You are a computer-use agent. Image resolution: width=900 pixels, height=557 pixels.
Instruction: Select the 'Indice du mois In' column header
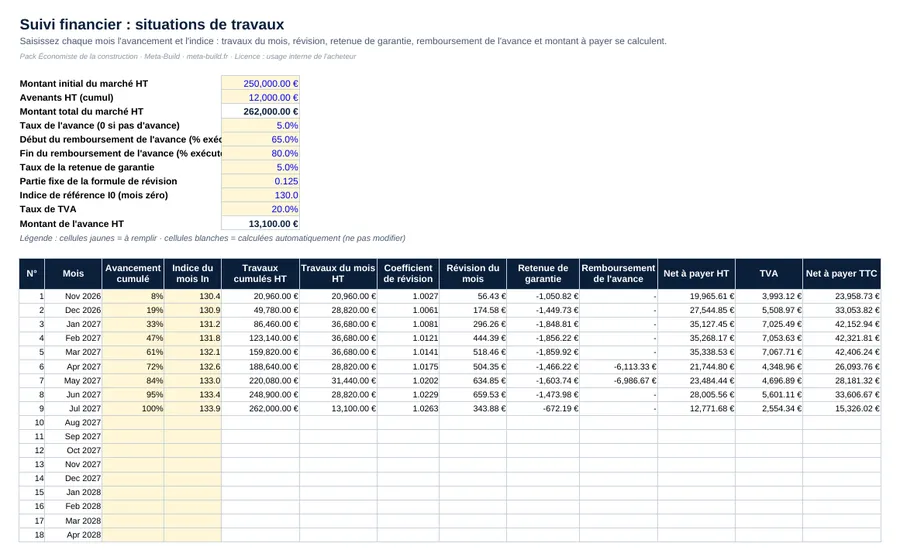(x=192, y=273)
